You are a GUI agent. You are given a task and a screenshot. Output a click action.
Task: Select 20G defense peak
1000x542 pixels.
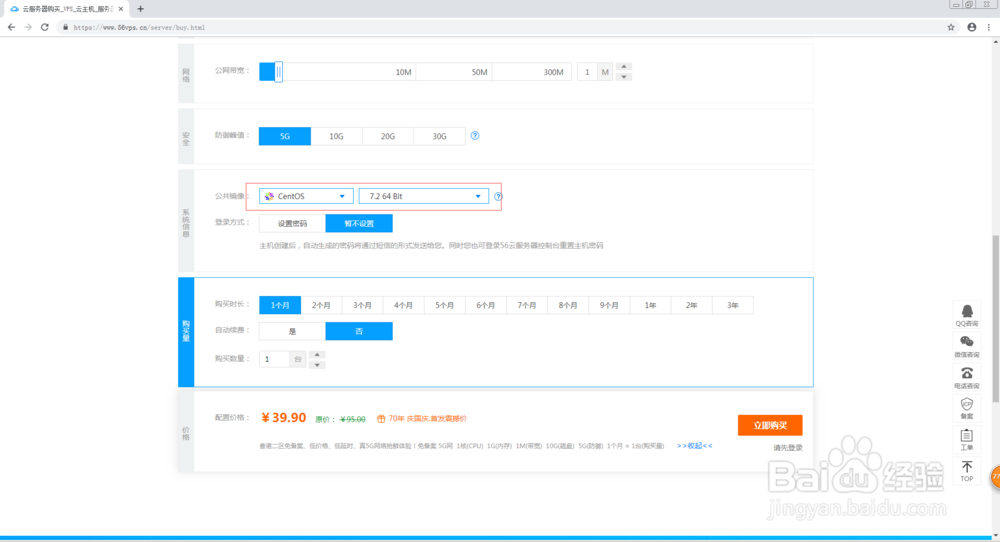pyautogui.click(x=388, y=136)
